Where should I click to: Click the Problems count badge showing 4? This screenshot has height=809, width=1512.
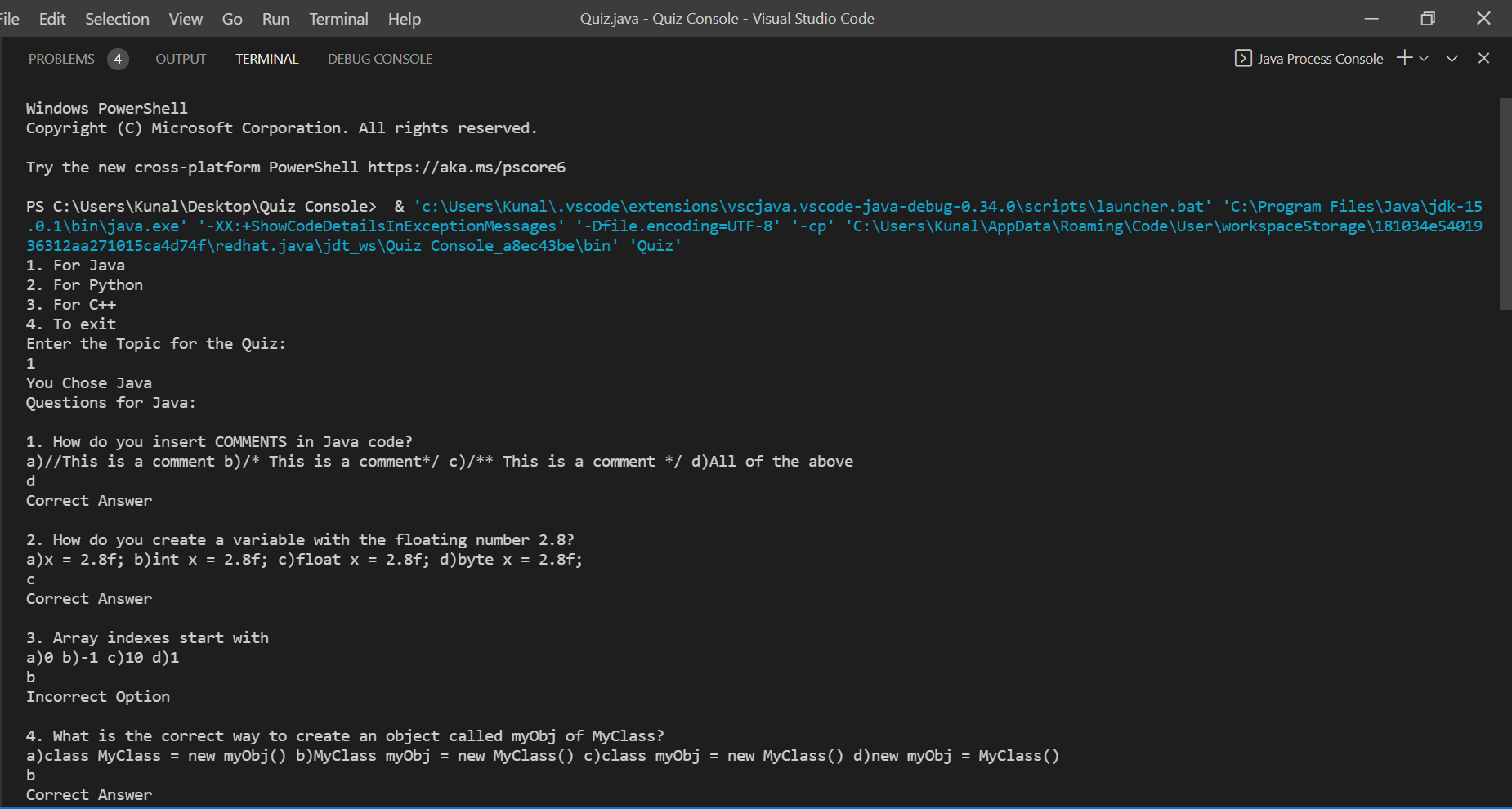[118, 59]
